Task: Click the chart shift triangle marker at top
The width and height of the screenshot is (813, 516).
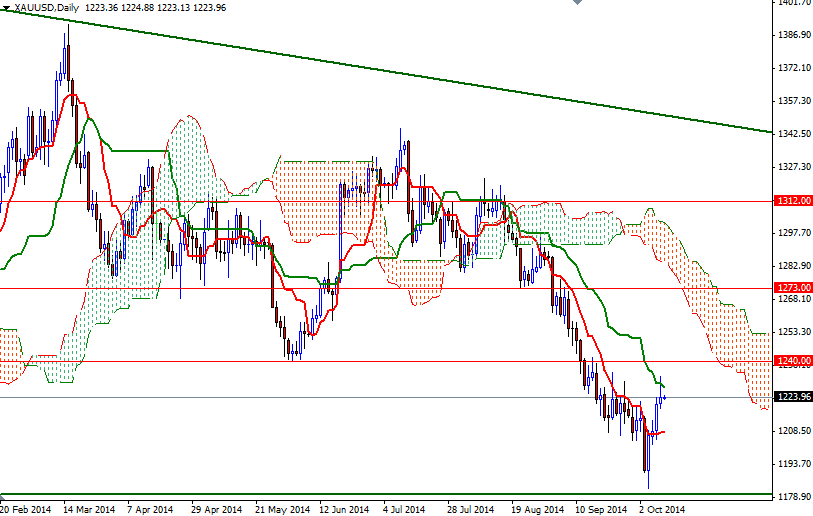Action: tap(577, 4)
